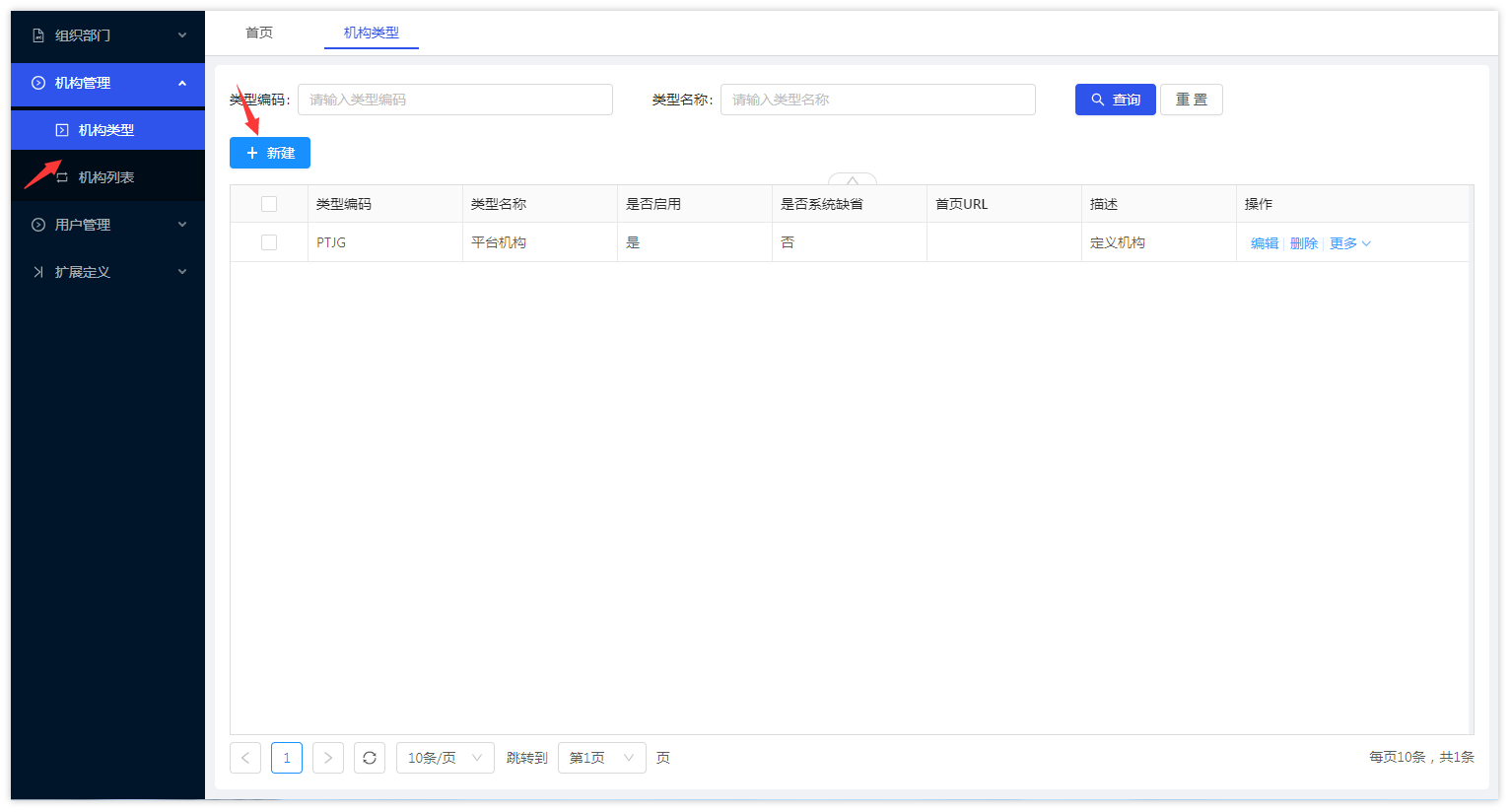Image resolution: width=1510 pixels, height=812 pixels.
Task: Click the 查询 search button
Action: 1116,100
